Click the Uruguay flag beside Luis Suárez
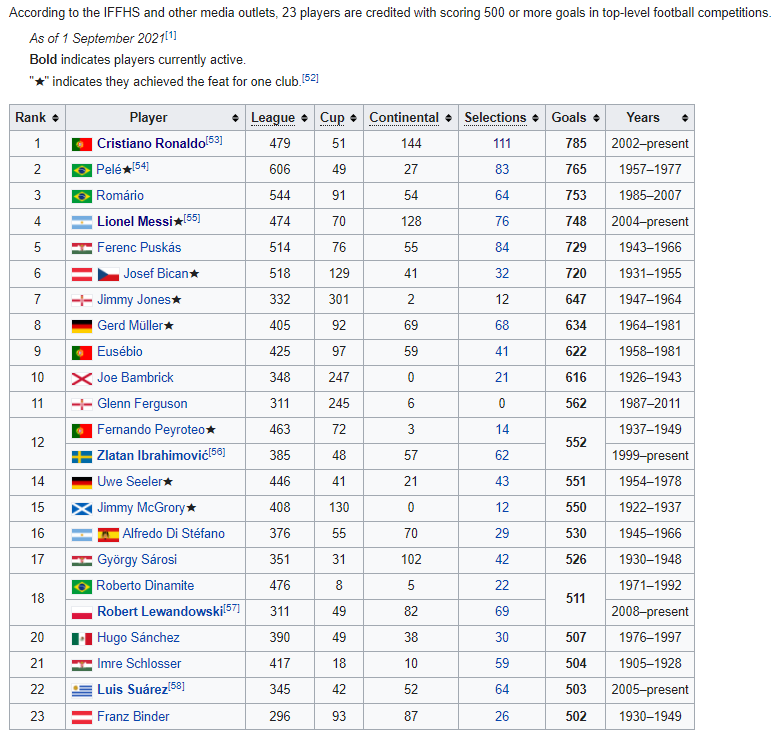Viewport: 779px width, 742px height. click(x=81, y=690)
